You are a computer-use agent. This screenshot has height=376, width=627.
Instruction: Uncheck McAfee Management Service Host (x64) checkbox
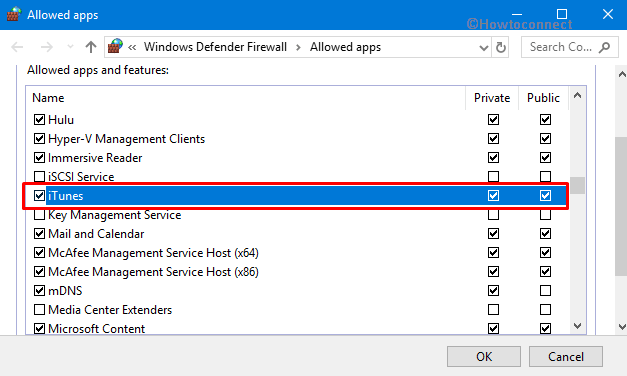[x=39, y=253]
